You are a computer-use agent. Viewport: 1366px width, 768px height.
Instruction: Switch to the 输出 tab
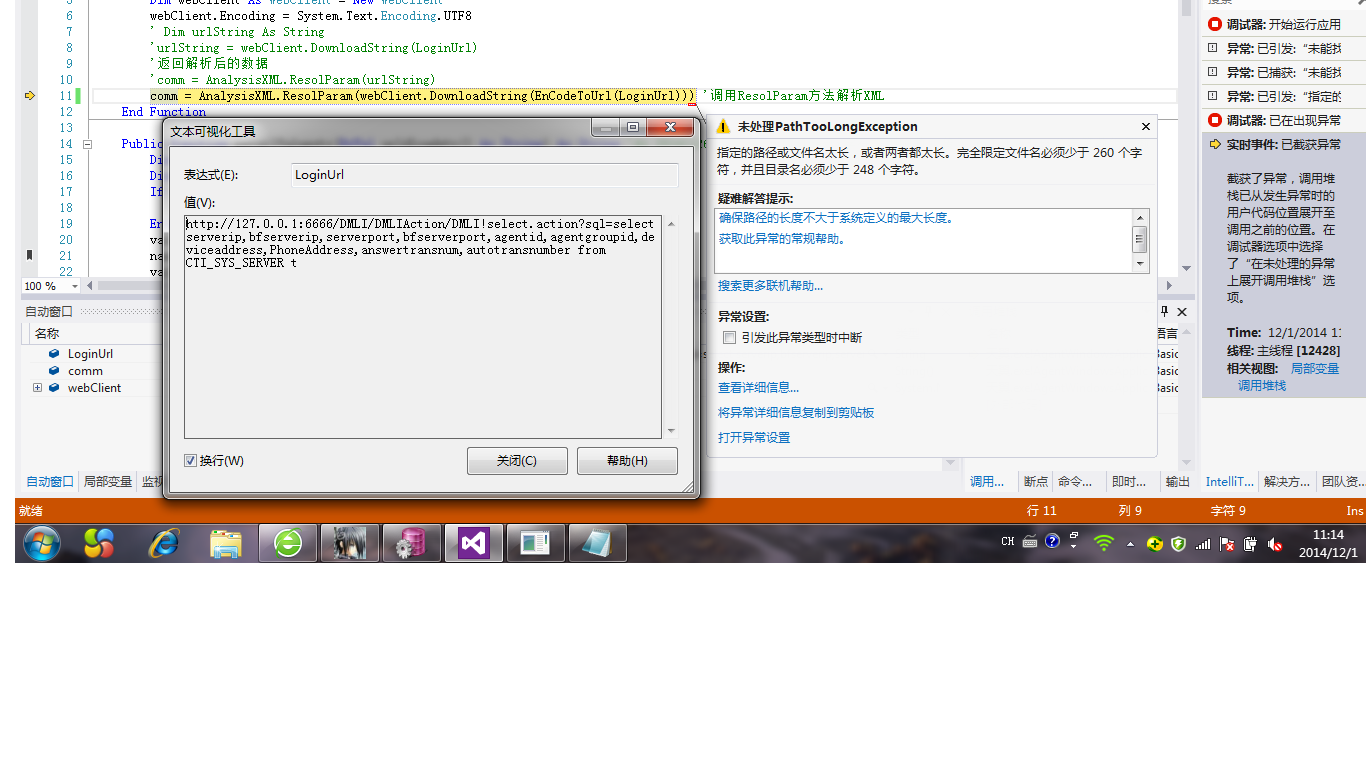(1178, 481)
